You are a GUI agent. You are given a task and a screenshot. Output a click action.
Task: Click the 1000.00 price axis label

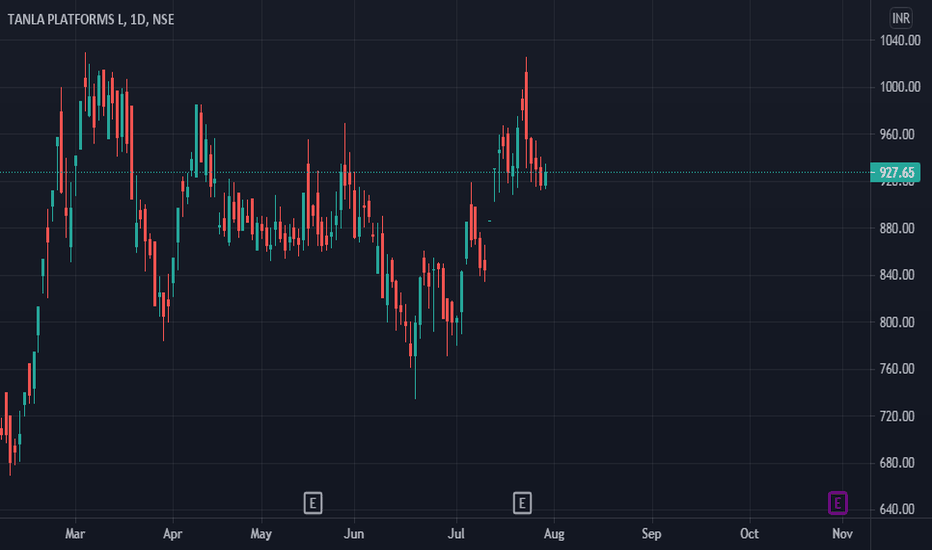900,87
